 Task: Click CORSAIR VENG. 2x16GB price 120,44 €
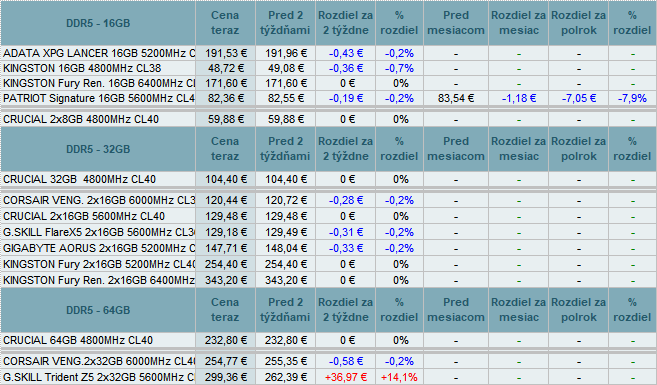225,200
